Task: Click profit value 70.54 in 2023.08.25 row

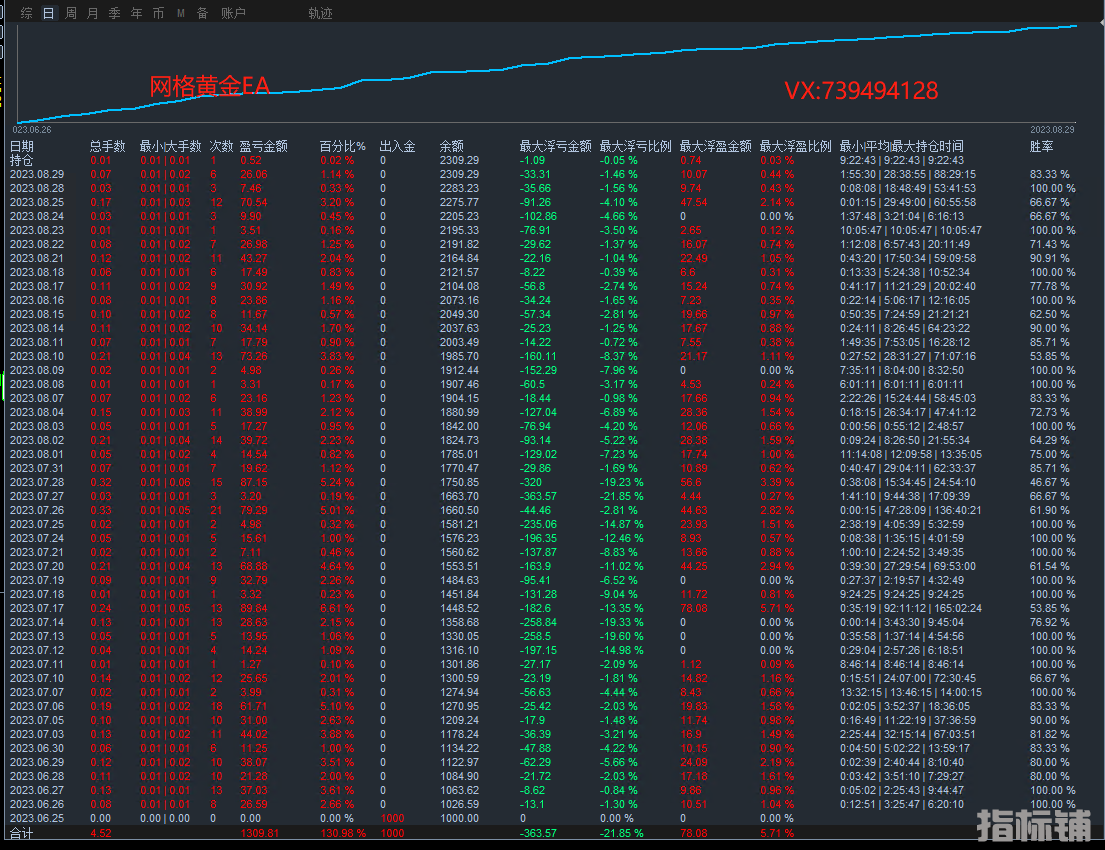Action: 254,202
